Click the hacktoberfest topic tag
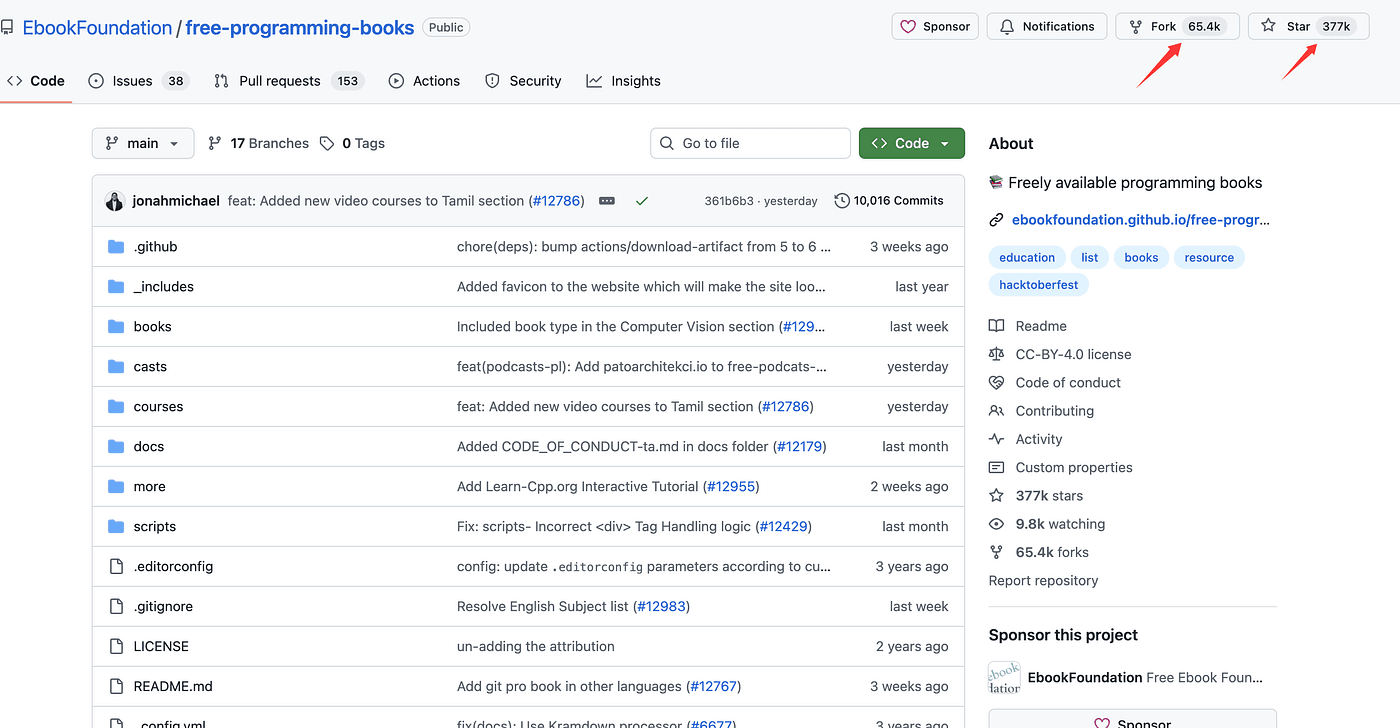The height and width of the screenshot is (728, 1400). (x=1038, y=285)
